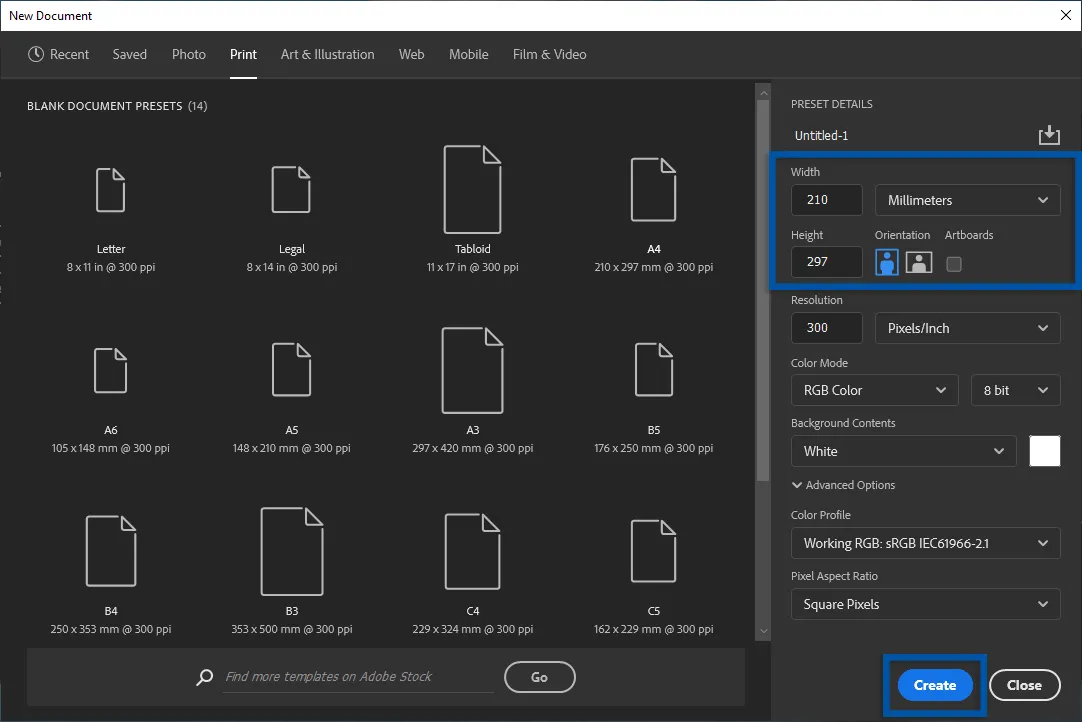Enable the Artboards checkbox
This screenshot has width=1082, height=722.
click(x=953, y=262)
